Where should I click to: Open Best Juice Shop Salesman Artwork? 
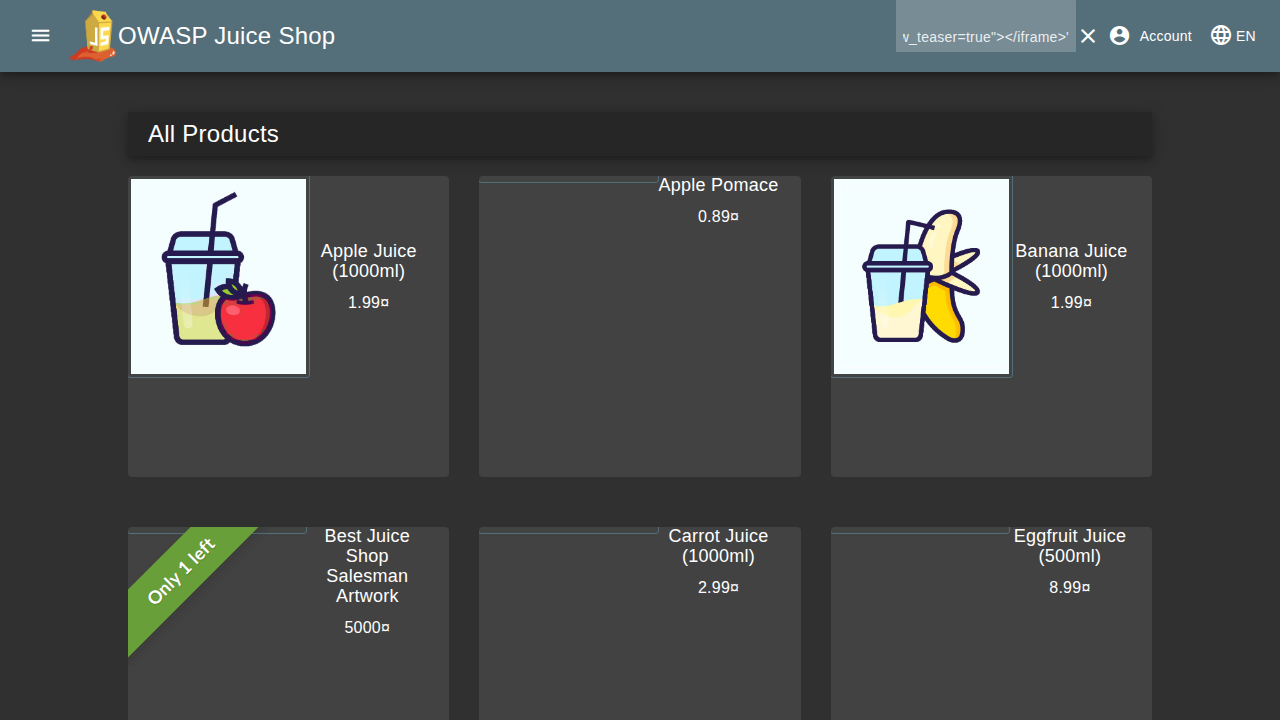[367, 566]
